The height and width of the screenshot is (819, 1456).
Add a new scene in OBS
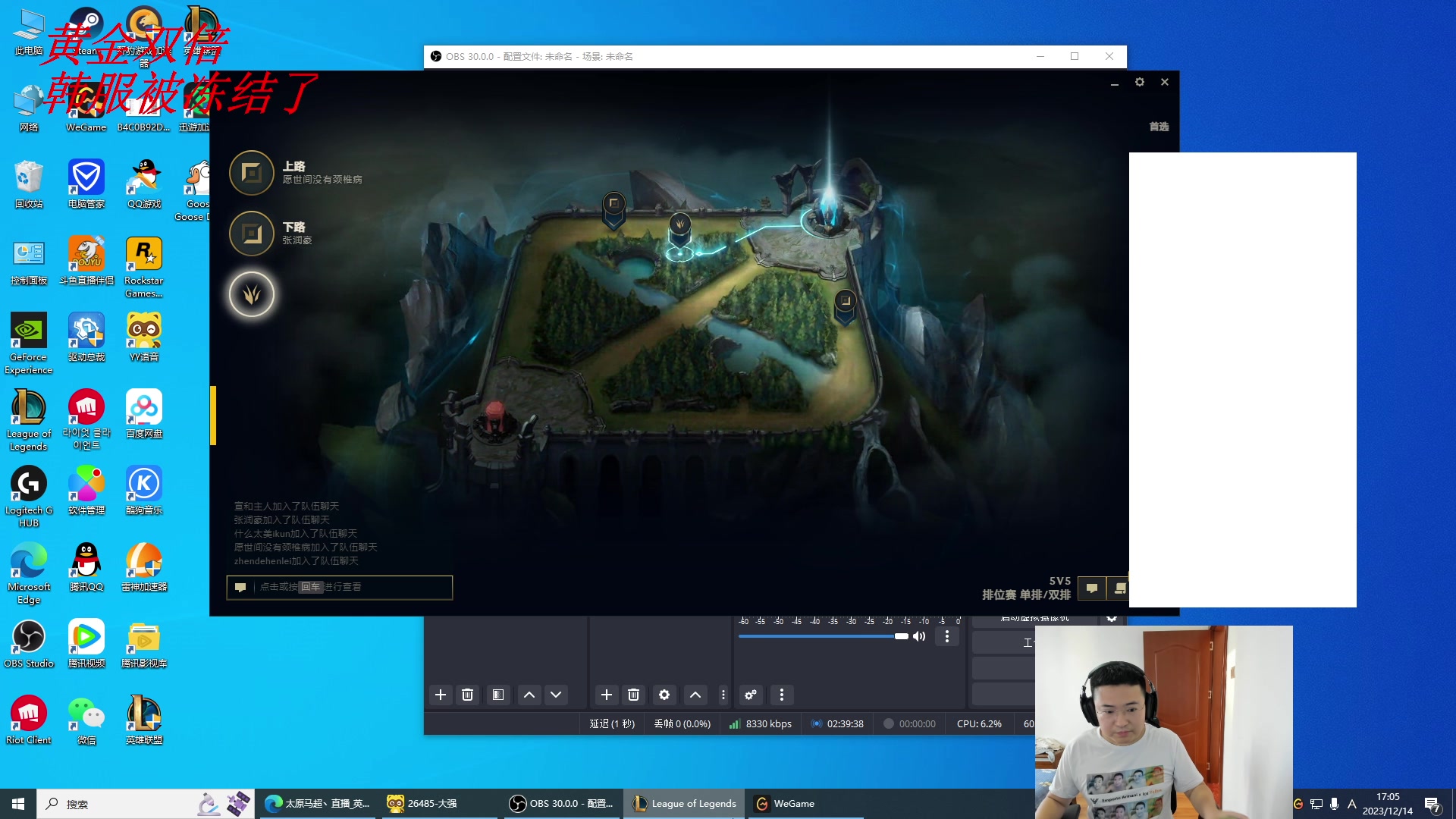(441, 695)
